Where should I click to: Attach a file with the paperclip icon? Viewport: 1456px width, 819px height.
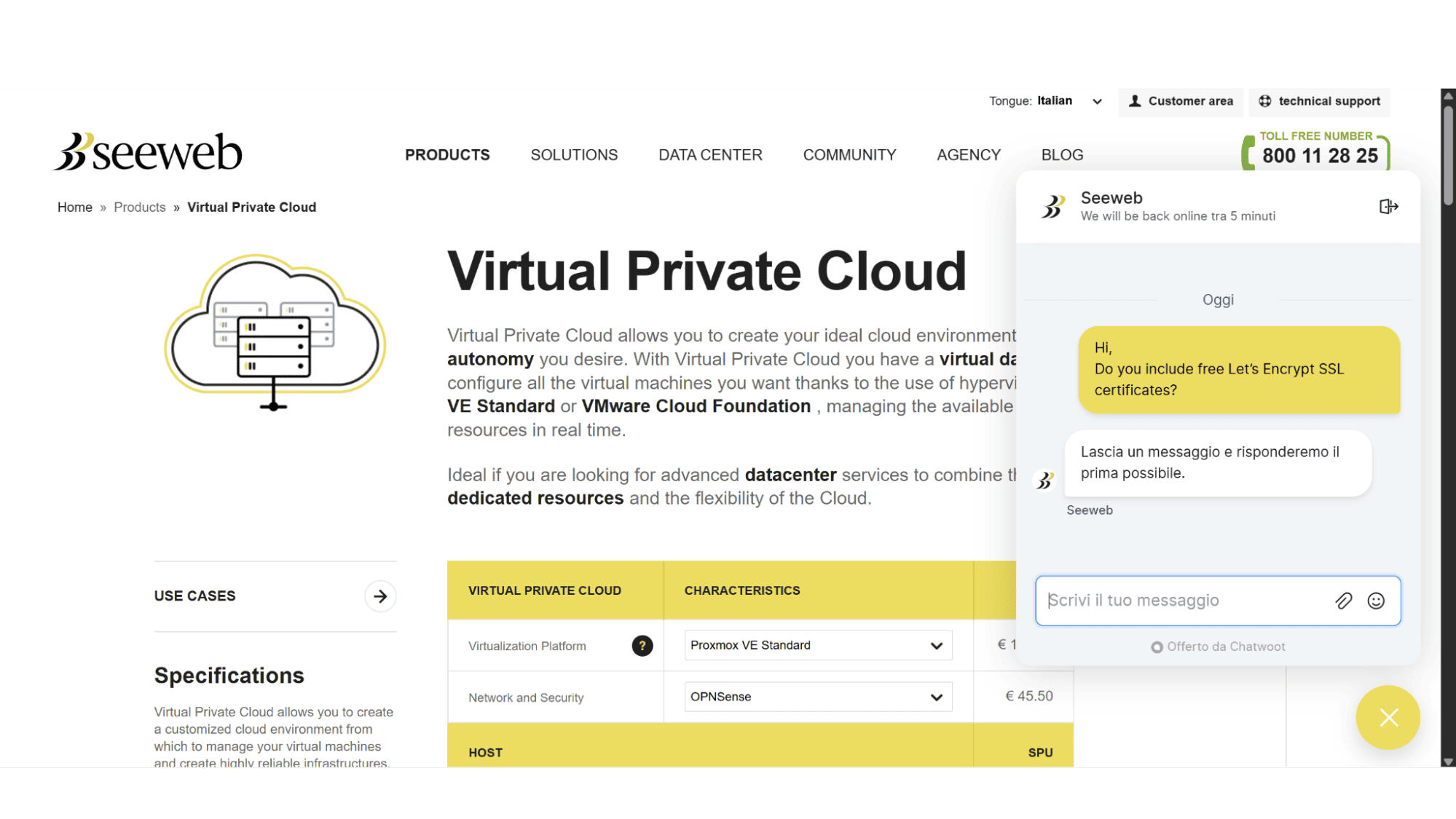coord(1343,601)
